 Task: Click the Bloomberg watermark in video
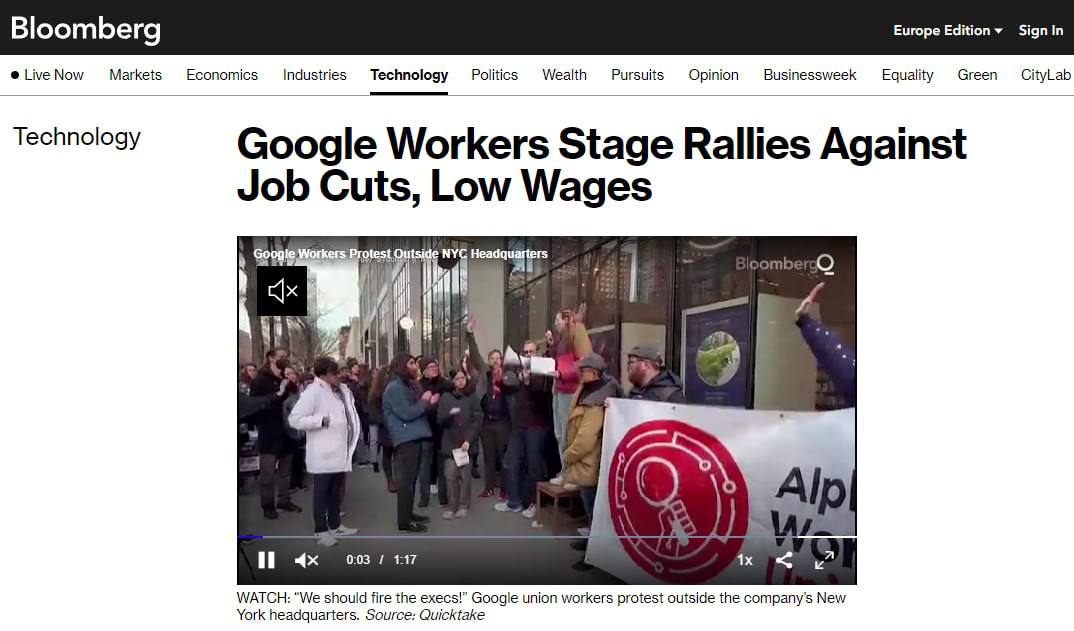click(784, 264)
